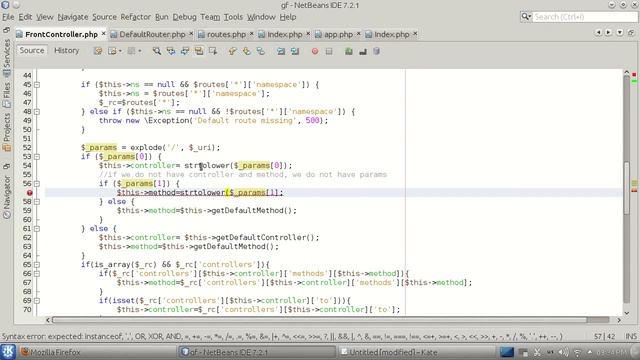Close the FrontController.php tab
Screen dimensions: 640x360
[x=103, y=33]
